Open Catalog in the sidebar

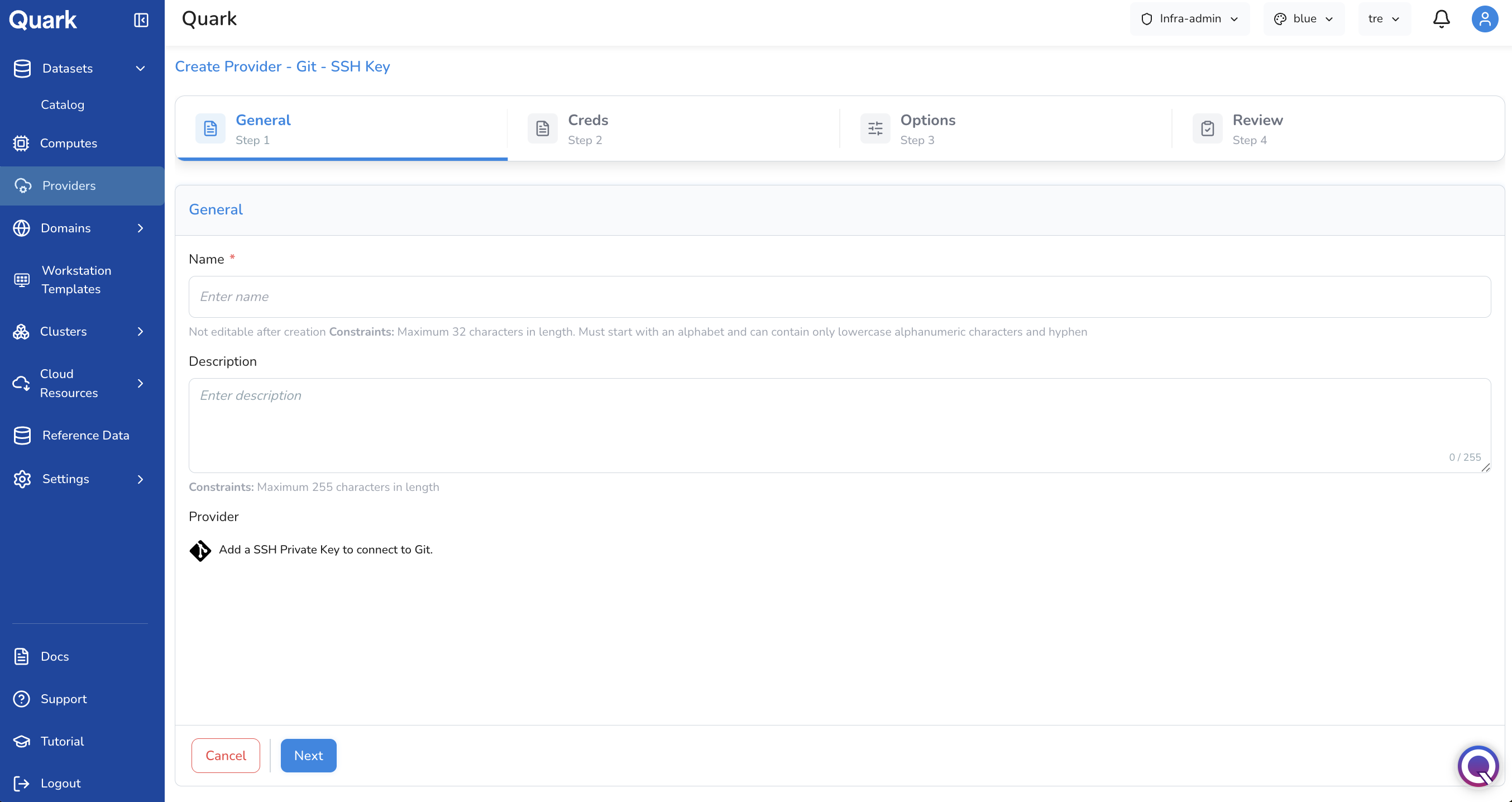point(63,104)
